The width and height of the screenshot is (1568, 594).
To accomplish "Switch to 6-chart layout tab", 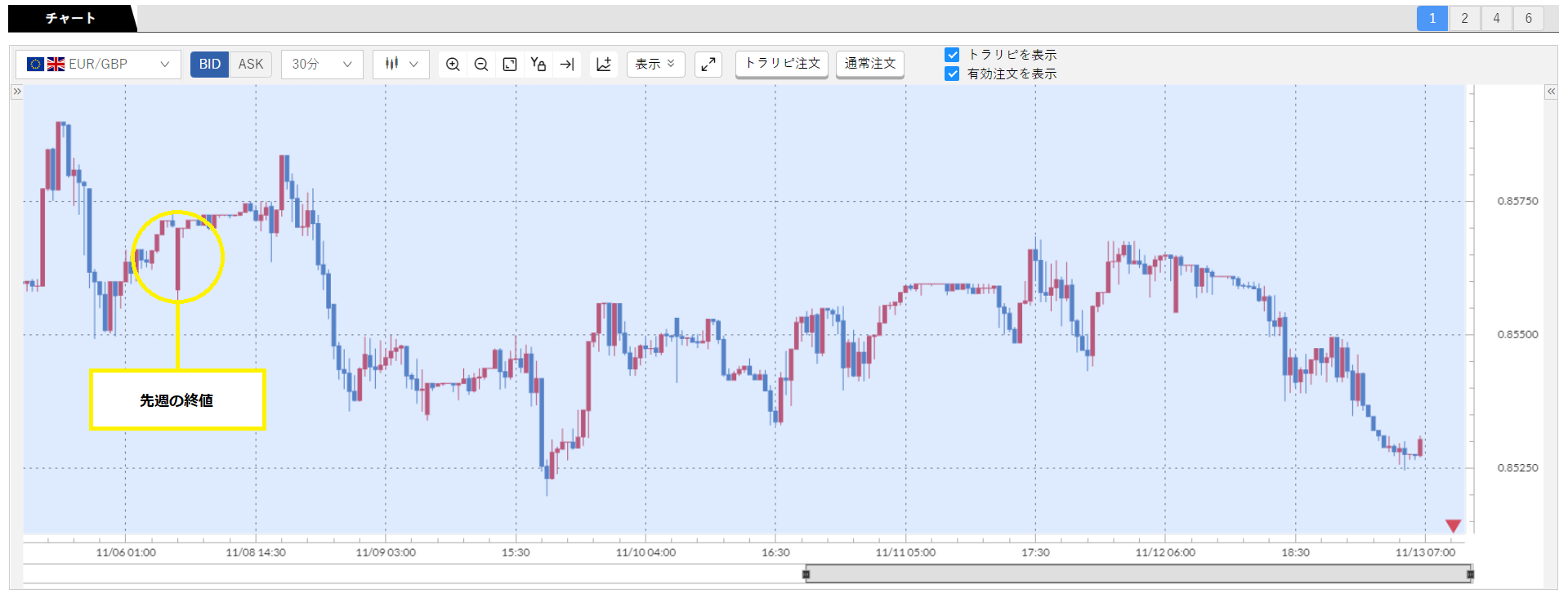I will tap(1528, 18).
